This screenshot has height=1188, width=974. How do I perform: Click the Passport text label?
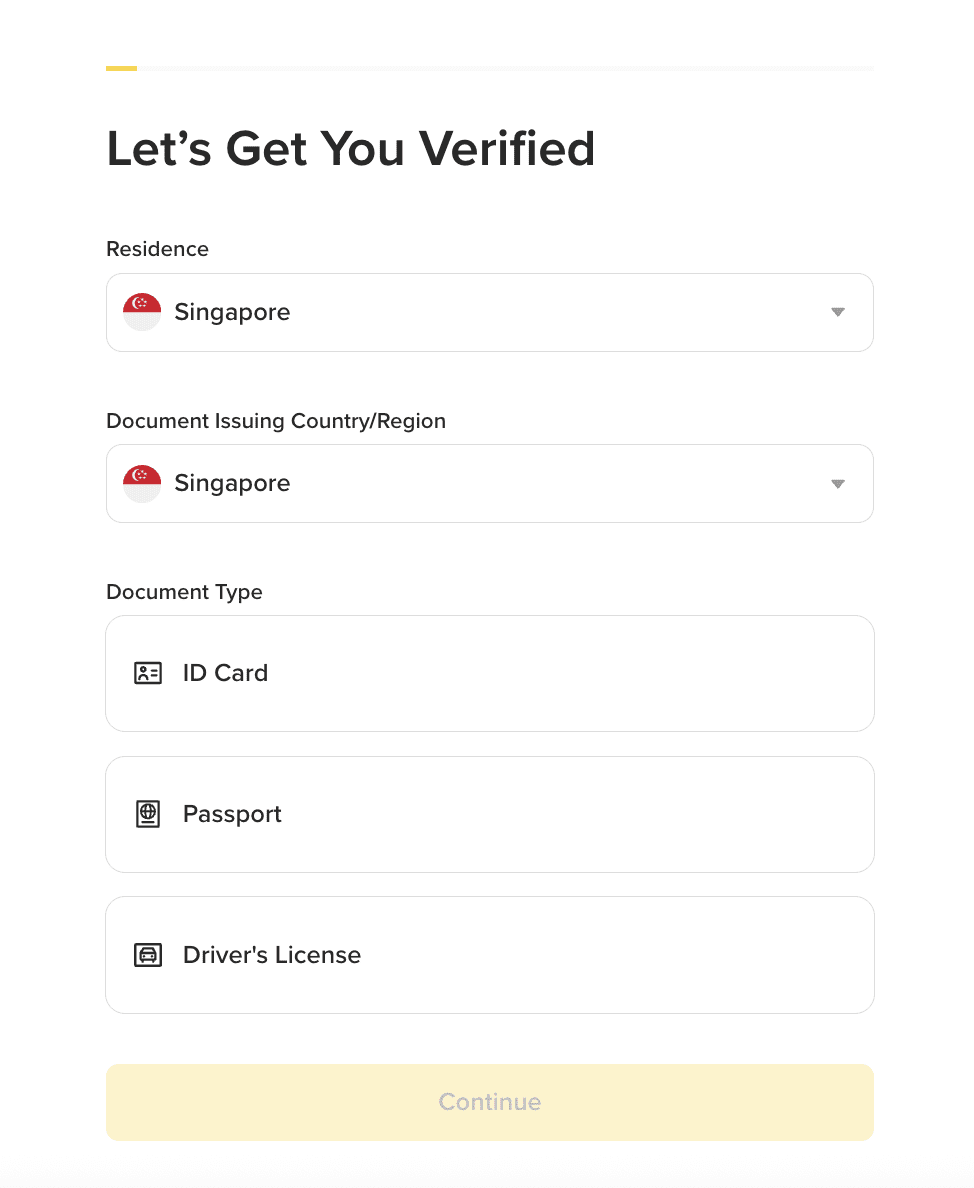232,814
